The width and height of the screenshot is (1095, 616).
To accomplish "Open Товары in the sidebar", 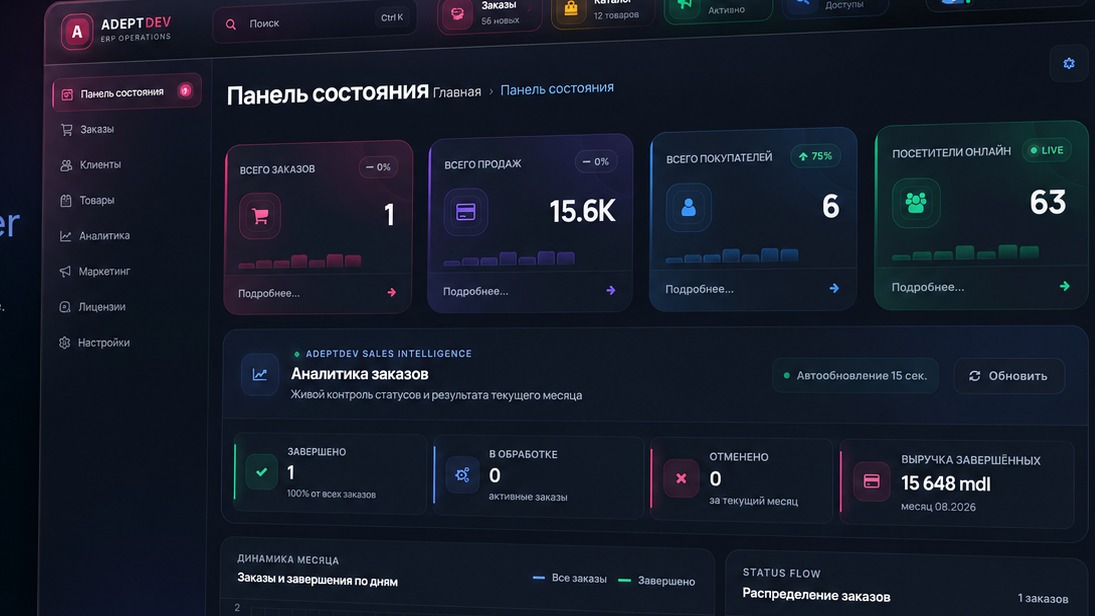I will point(96,200).
